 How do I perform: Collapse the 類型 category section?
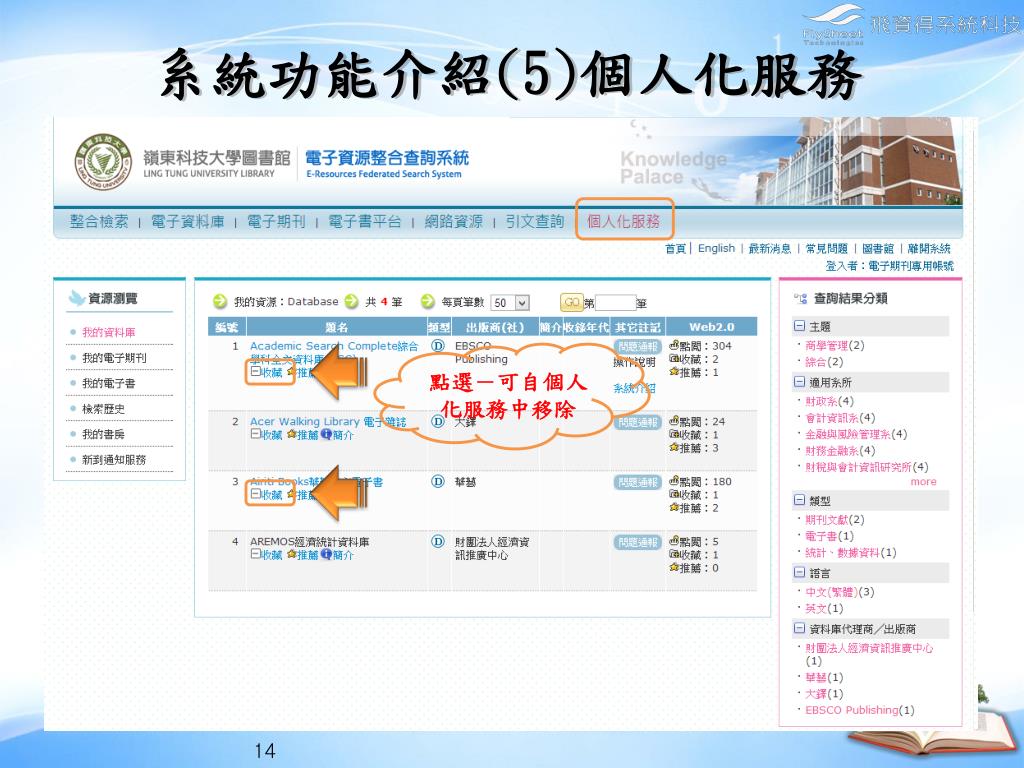[x=799, y=500]
